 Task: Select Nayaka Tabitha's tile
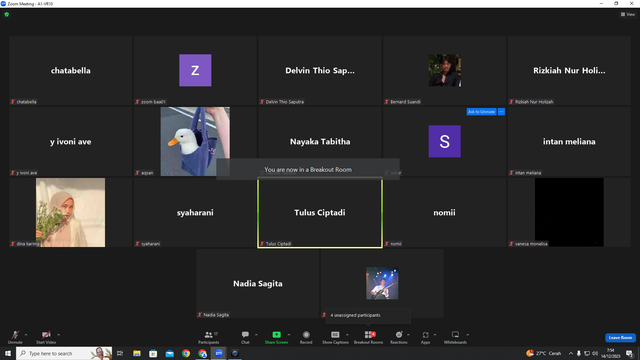tap(320, 142)
